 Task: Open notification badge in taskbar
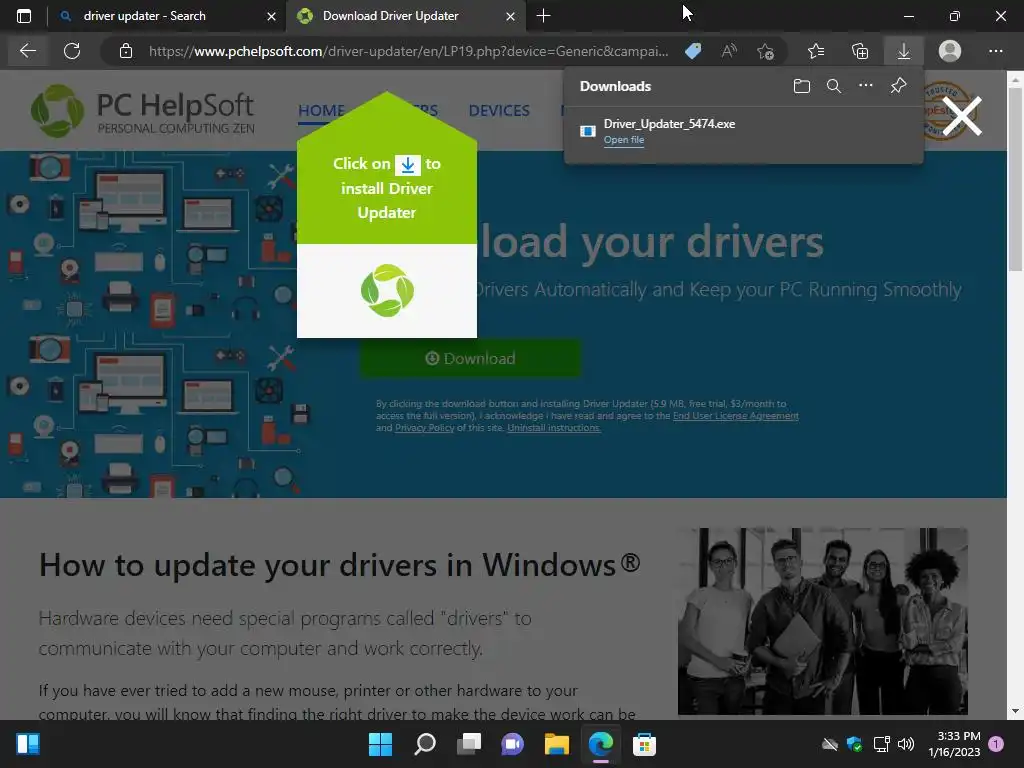(996, 743)
